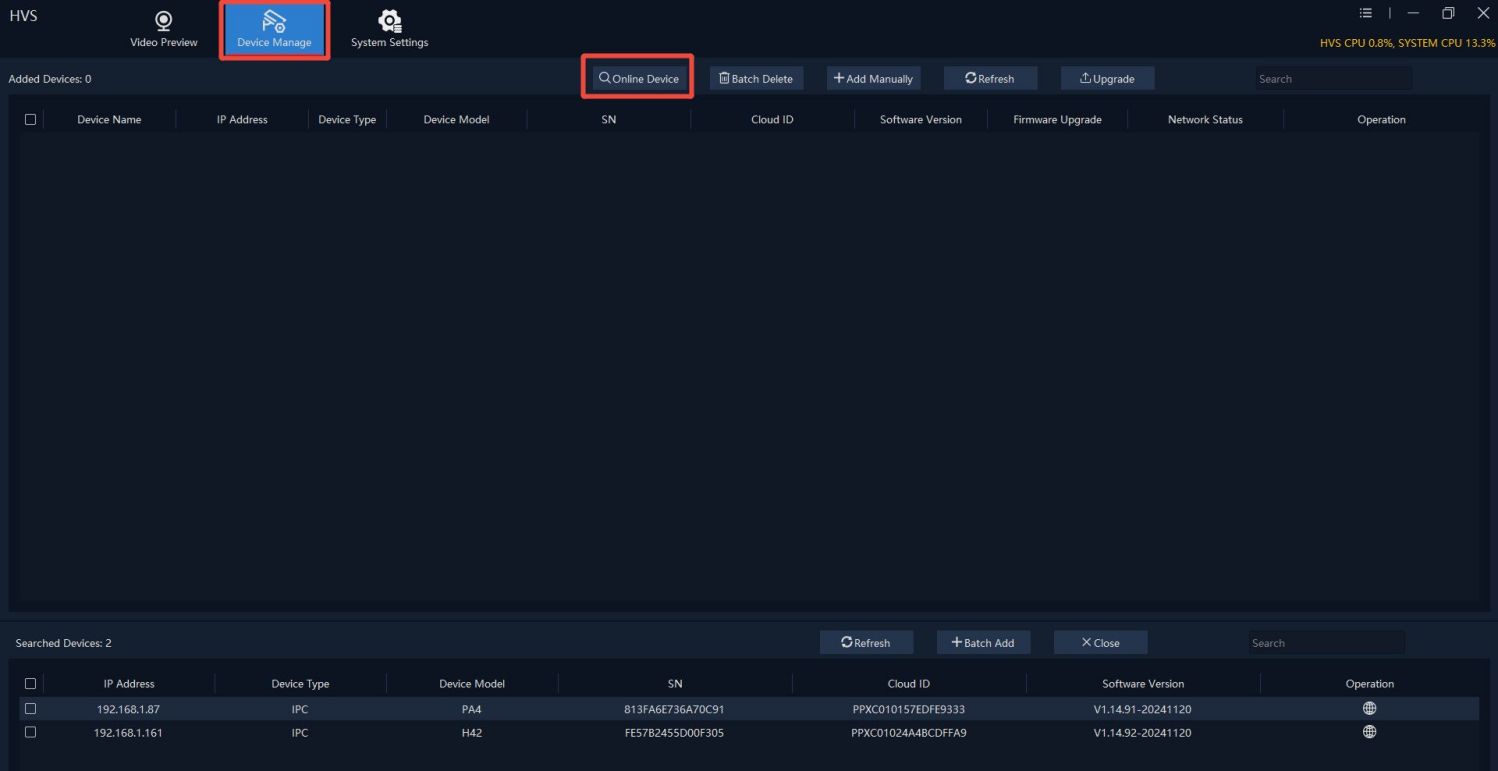This screenshot has width=1498, height=771.
Task: Refresh the added devices list
Action: [990, 78]
